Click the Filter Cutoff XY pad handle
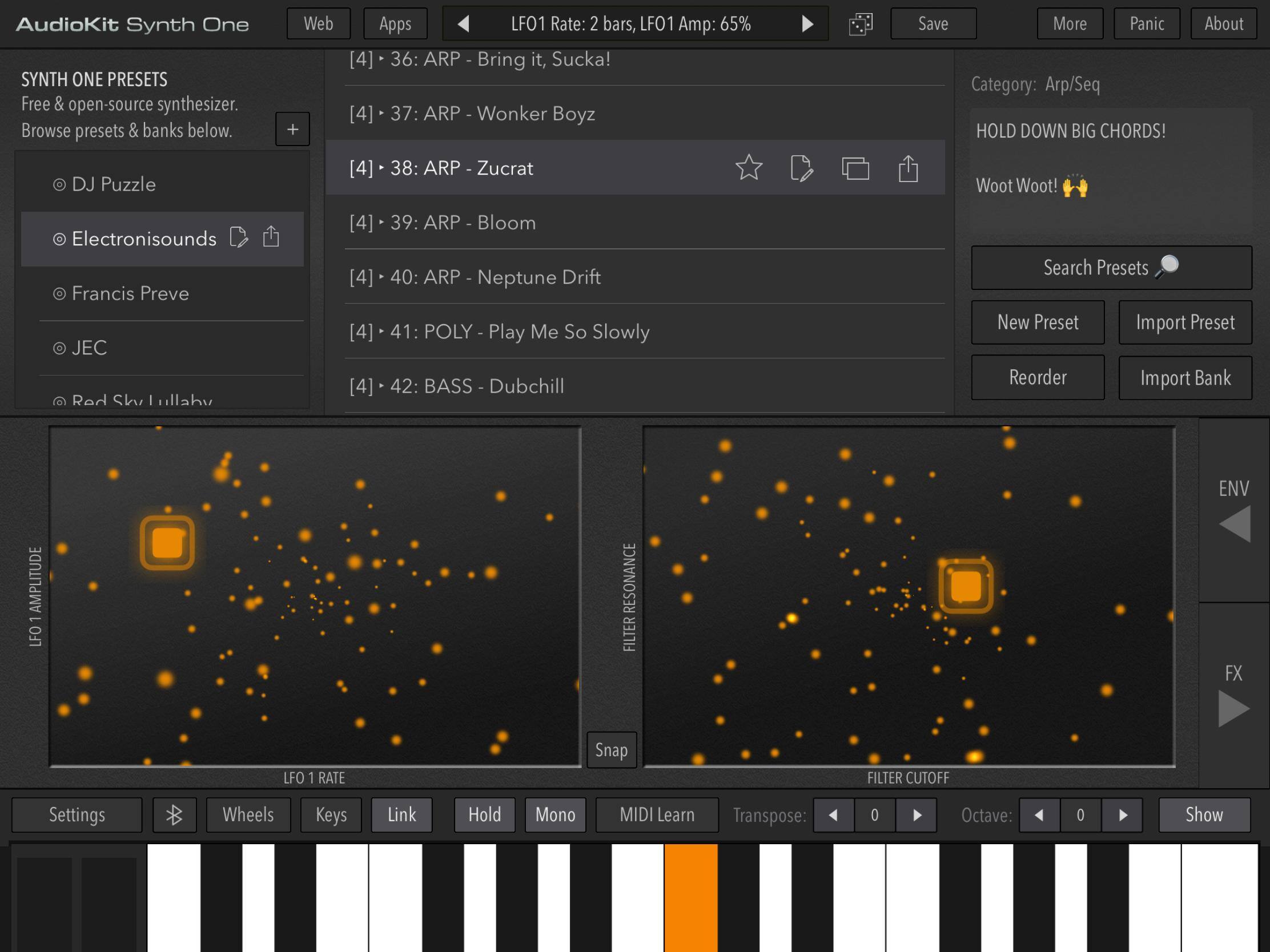1270x952 pixels. click(966, 587)
